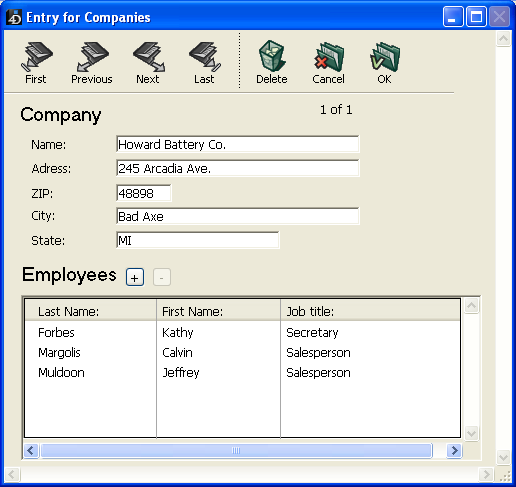Click the Adress field with 245 Arcadia Ave.
This screenshot has height=487, width=516.
coord(238,168)
